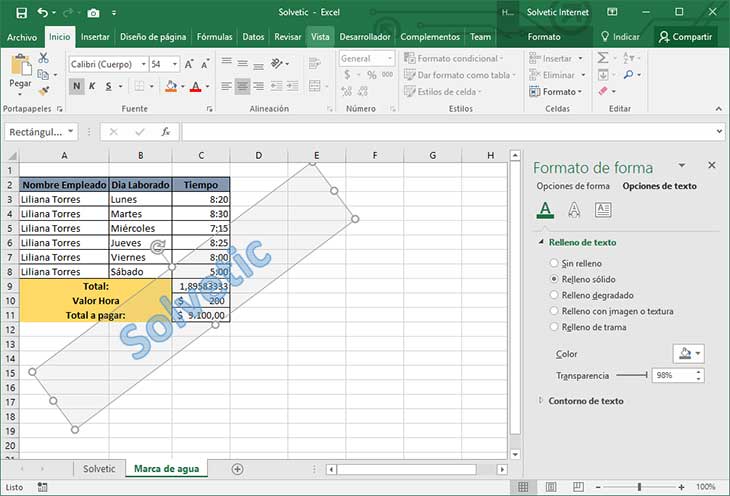Switch to the Solvetic sheet tab

(x=99, y=468)
